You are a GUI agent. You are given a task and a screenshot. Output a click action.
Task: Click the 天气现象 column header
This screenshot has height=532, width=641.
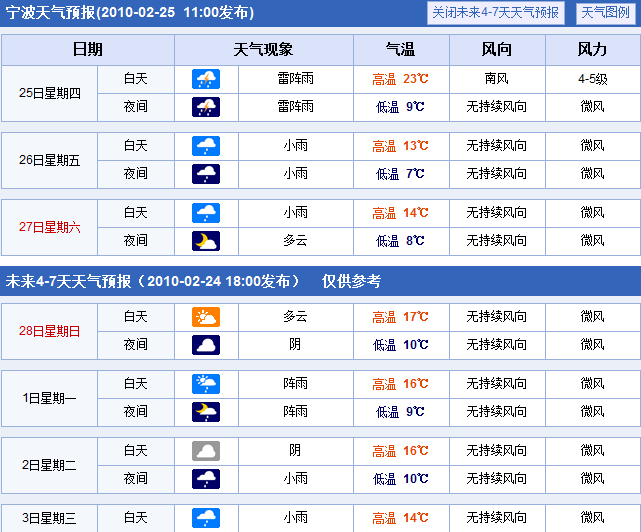tap(264, 49)
